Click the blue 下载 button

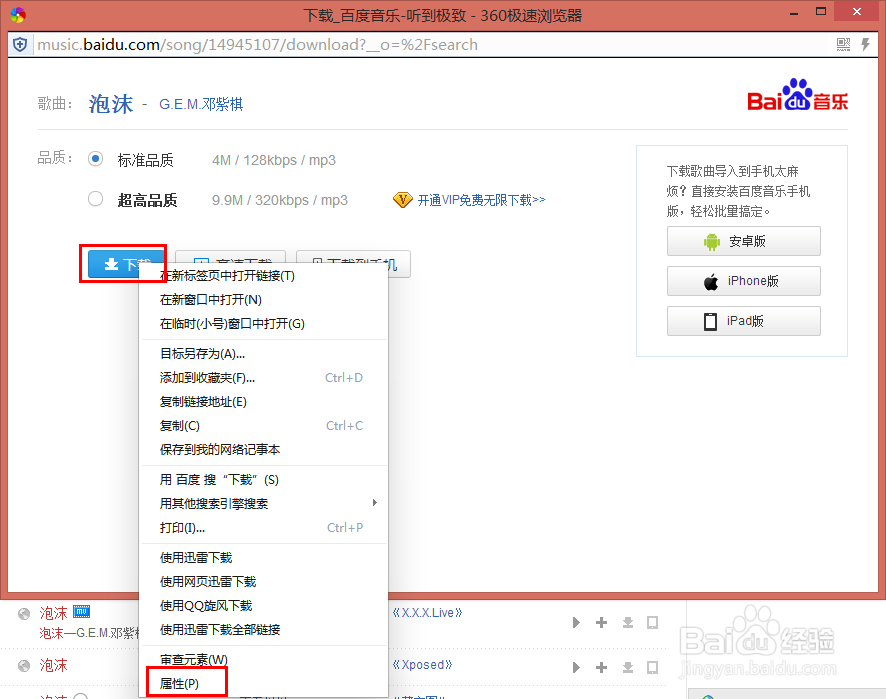coord(122,264)
